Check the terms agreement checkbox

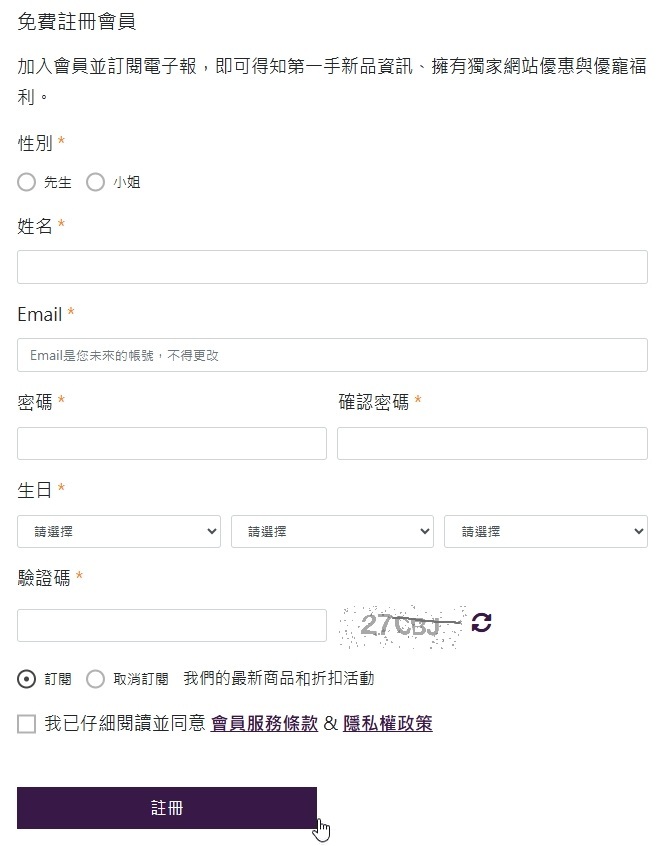tap(27, 724)
